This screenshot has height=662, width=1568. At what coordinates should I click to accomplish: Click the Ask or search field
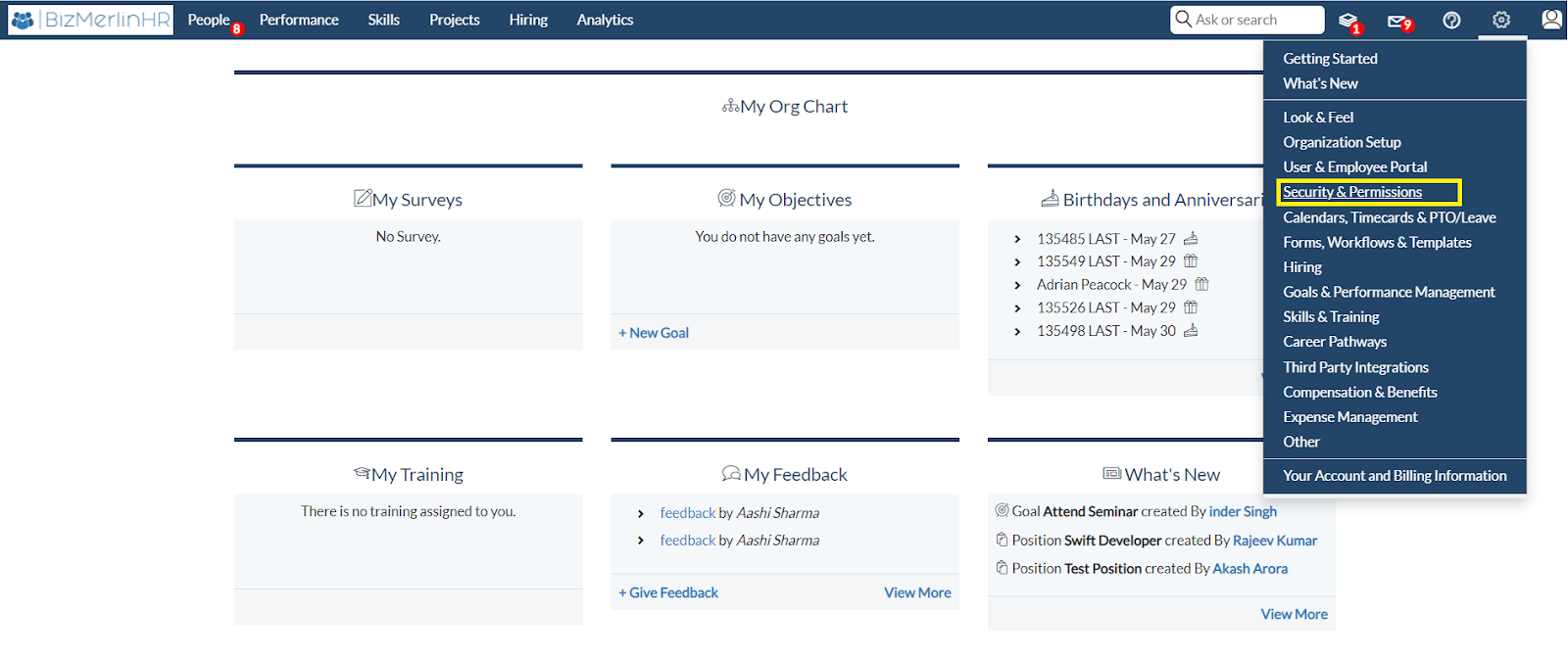pyautogui.click(x=1248, y=20)
